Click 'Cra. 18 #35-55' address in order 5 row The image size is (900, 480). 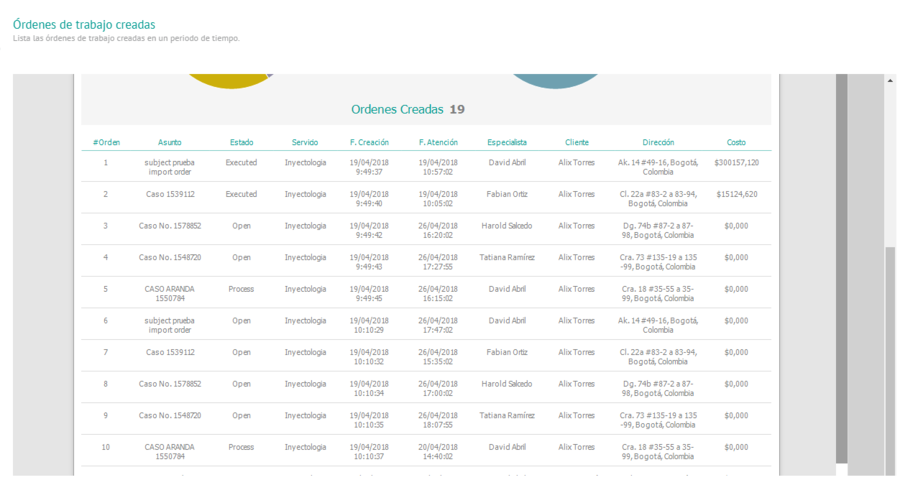click(x=658, y=293)
